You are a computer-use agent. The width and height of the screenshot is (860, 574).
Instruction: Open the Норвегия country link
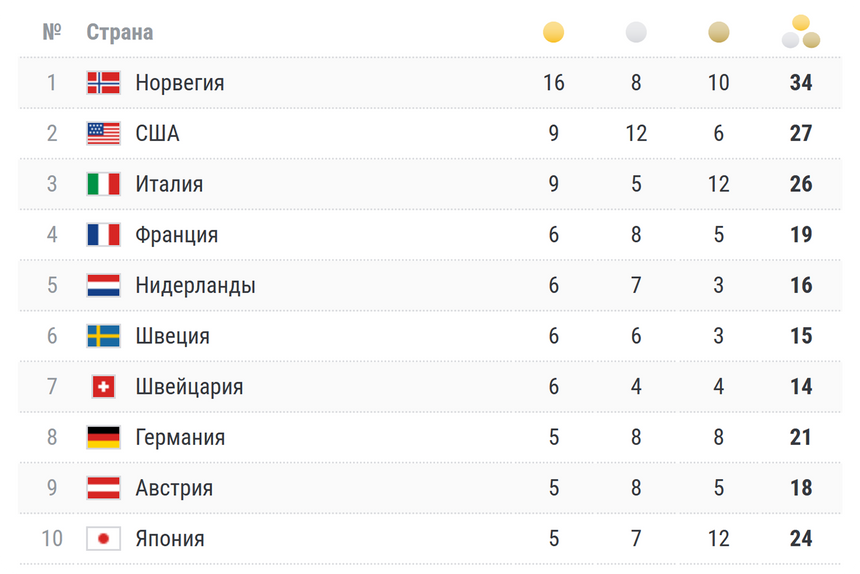(x=180, y=83)
